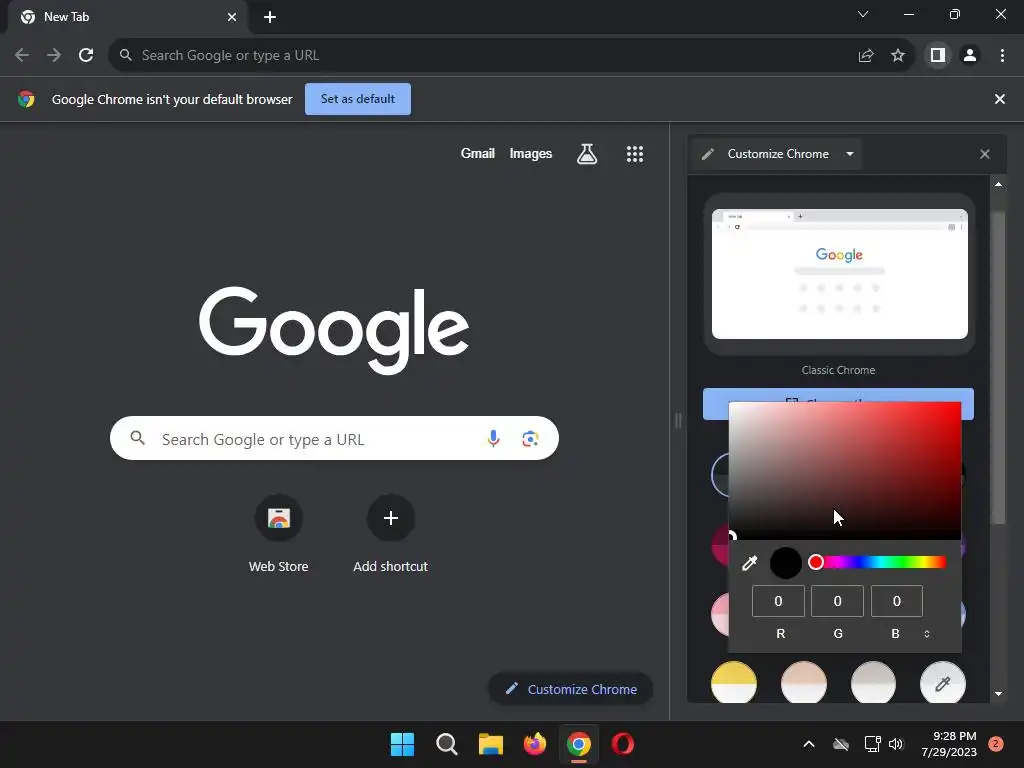Click the Chrome icon in the taskbar
The image size is (1024, 768).
tap(579, 744)
